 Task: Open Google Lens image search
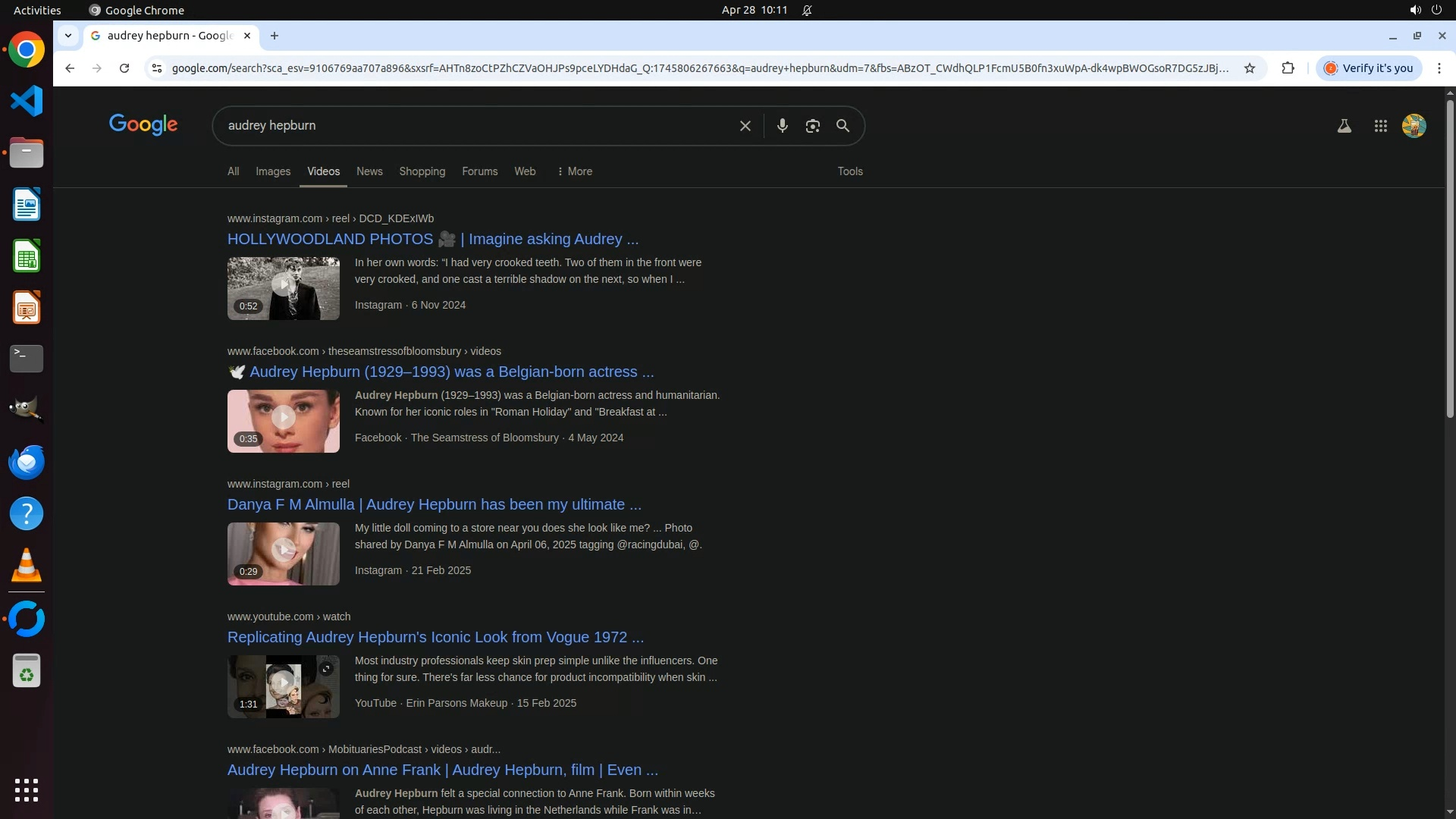click(812, 126)
